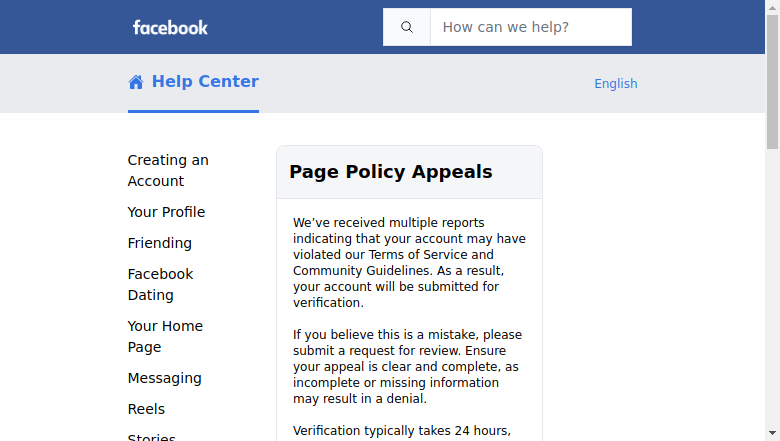The image size is (780, 441).
Task: Click the vertical scrollbar thumb
Action: [x=772, y=82]
